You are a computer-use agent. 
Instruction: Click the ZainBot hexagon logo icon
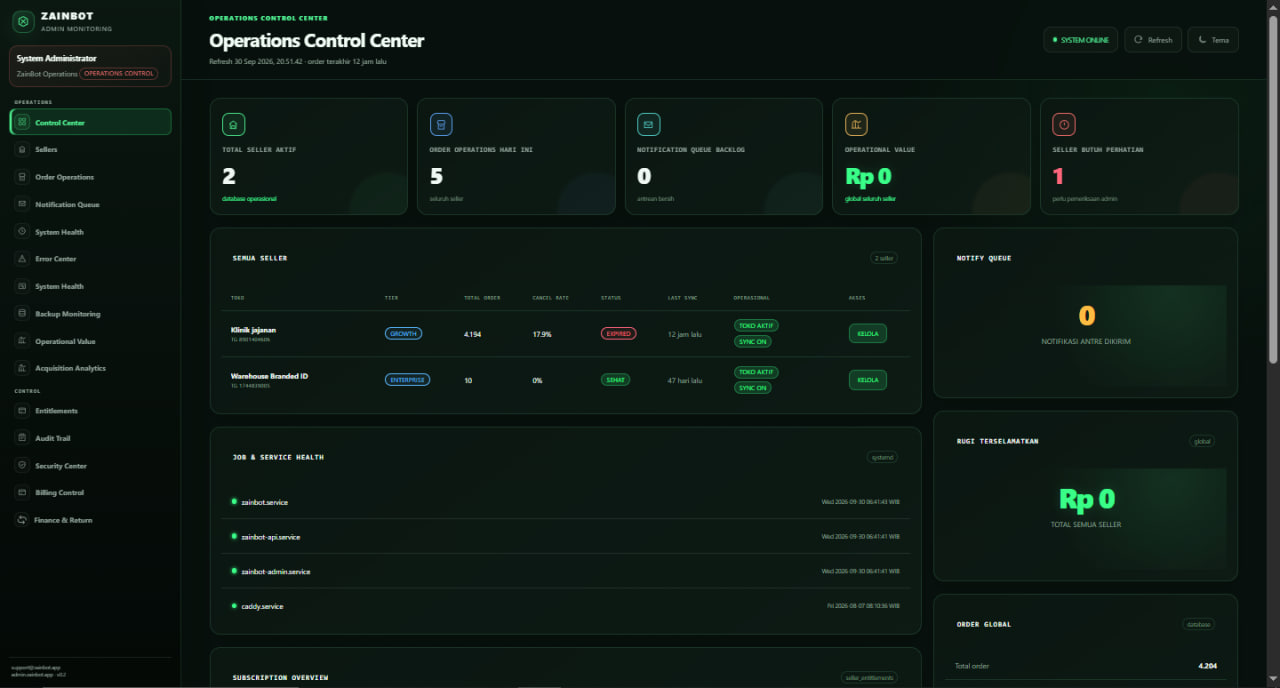(23, 21)
